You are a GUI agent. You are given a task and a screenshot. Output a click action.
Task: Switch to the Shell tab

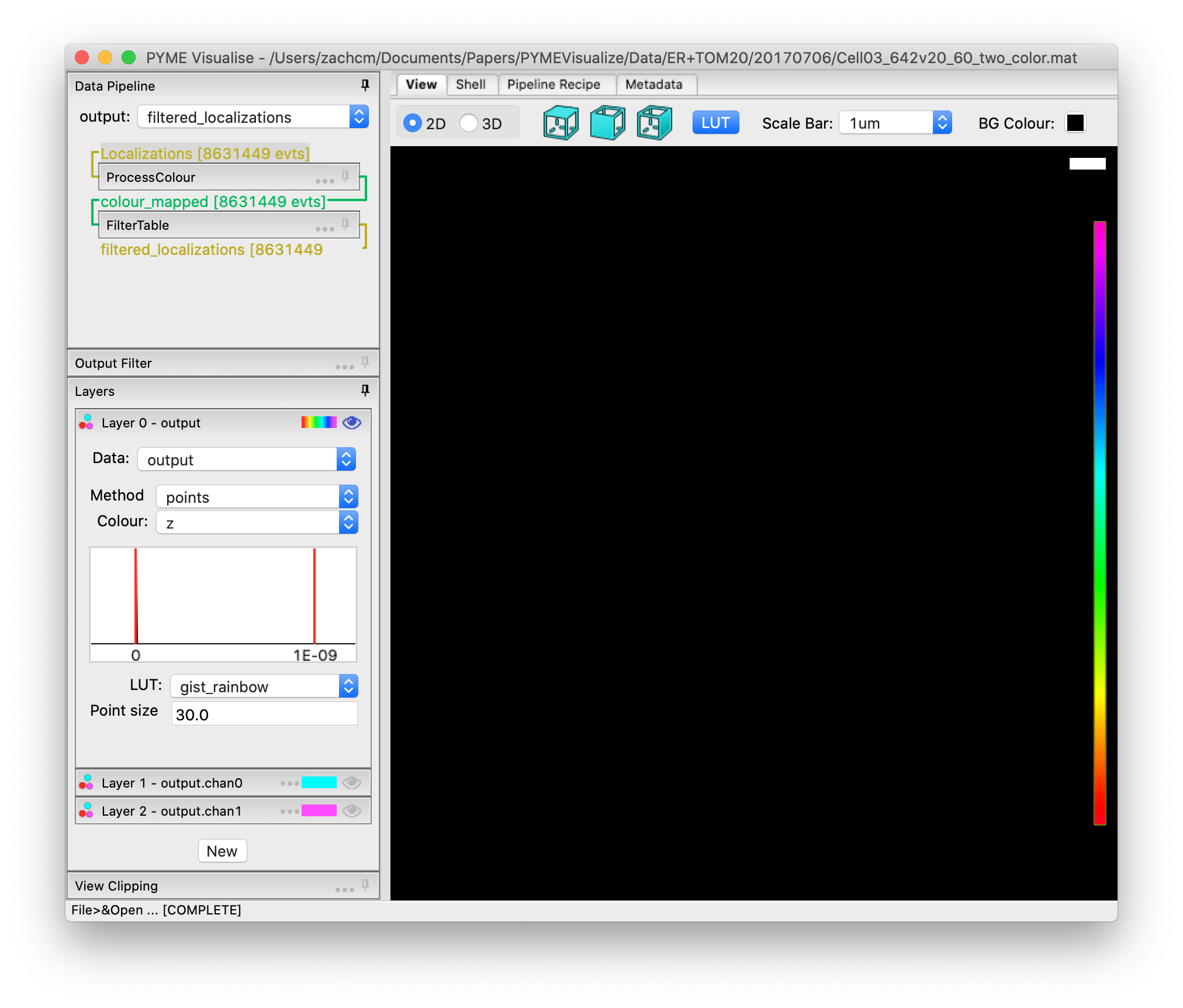(x=472, y=84)
